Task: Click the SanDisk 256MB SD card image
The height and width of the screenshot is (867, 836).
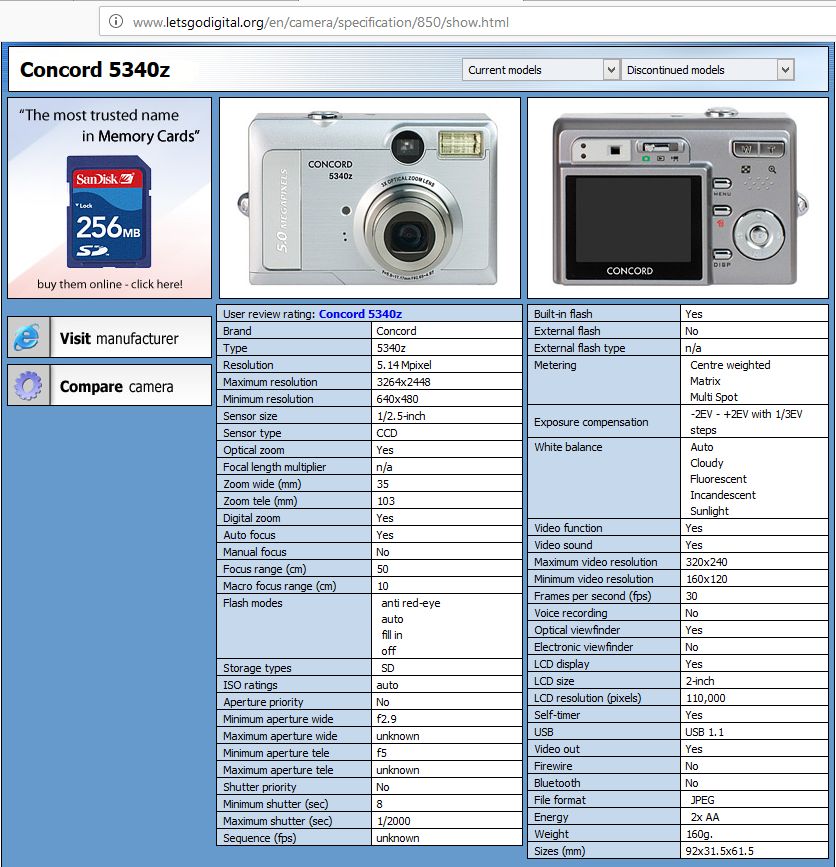Action: (x=109, y=212)
